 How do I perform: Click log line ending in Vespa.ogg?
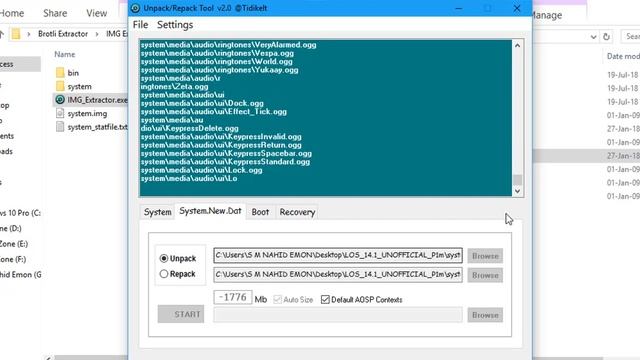[x=217, y=53]
